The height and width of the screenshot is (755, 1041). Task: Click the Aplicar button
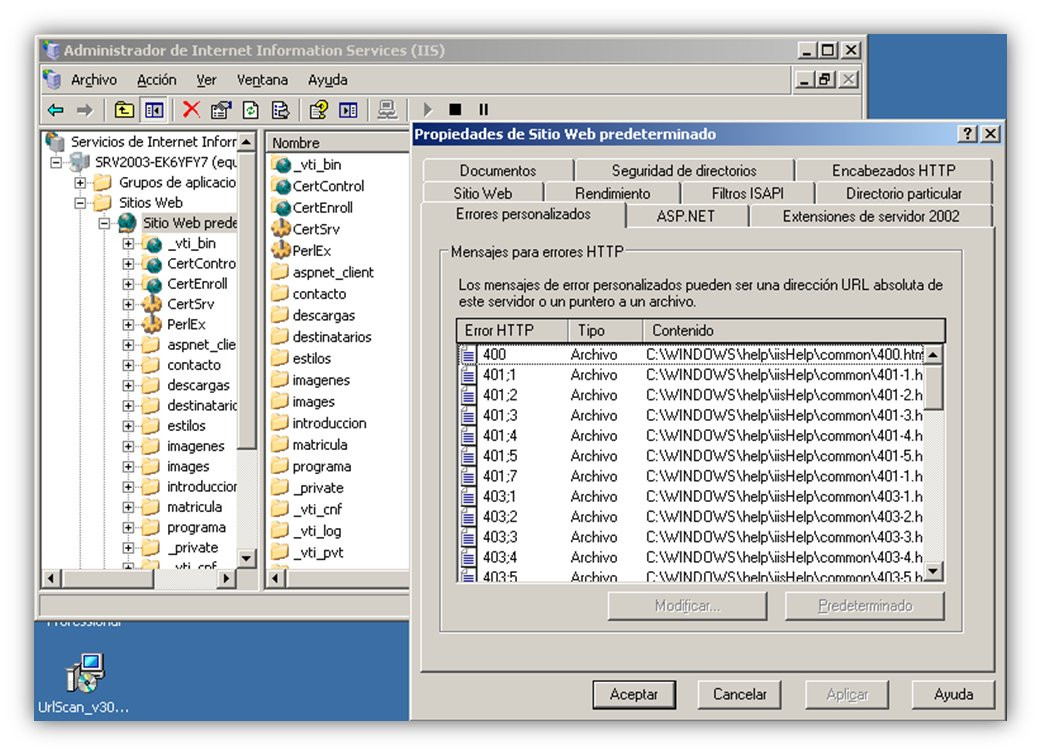click(x=847, y=695)
